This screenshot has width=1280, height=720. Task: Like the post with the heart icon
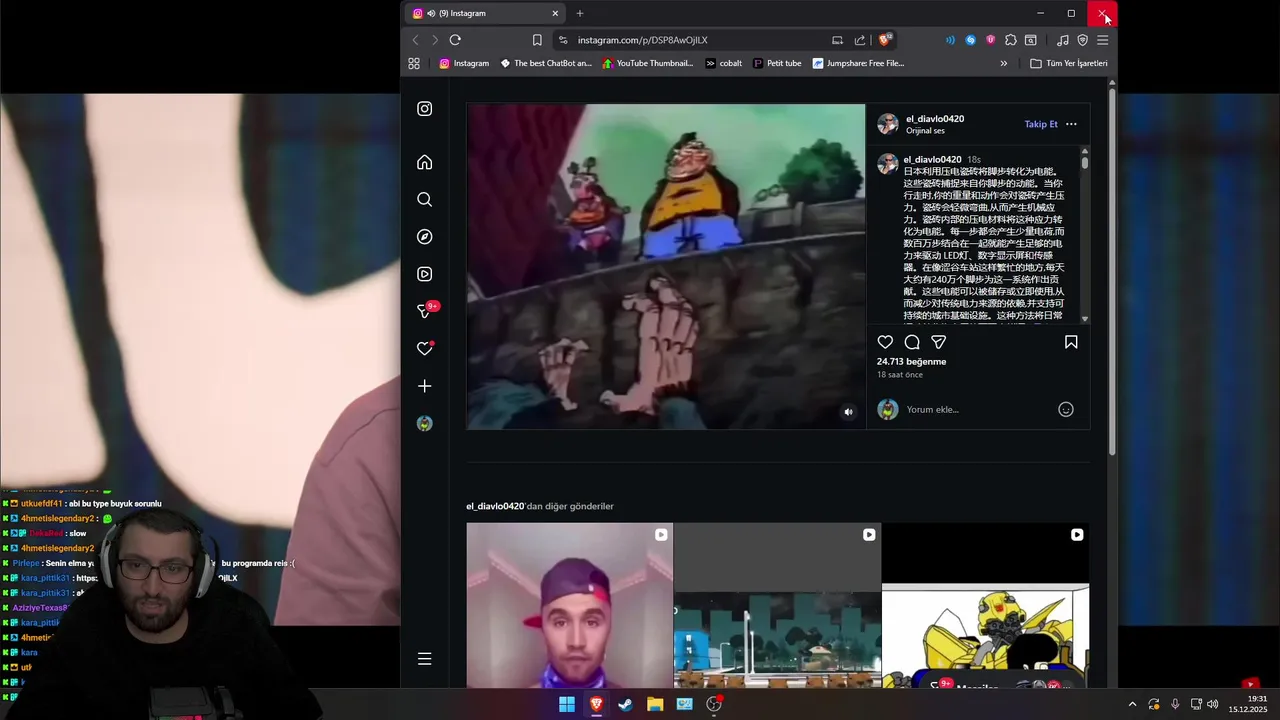click(885, 342)
